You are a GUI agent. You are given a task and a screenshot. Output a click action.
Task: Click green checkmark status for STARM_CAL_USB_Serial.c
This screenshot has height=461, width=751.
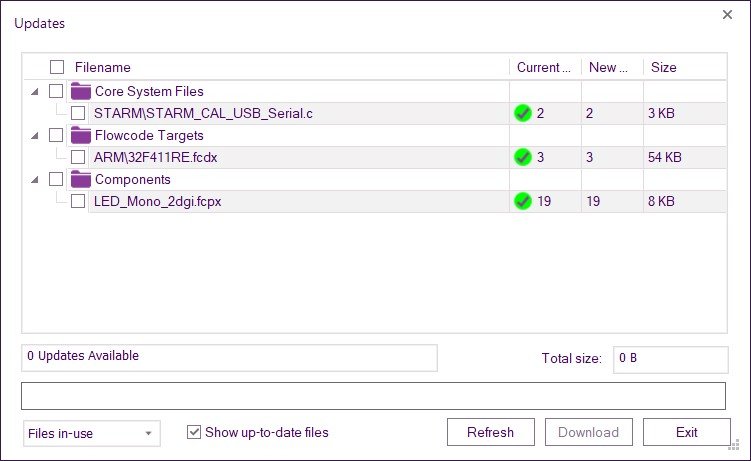(523, 113)
